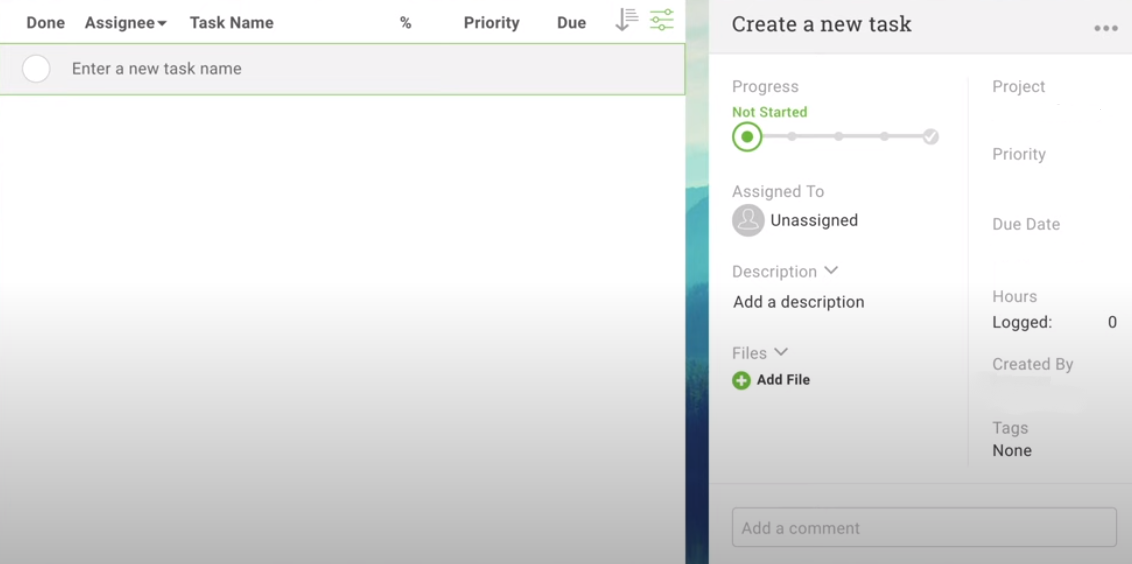
Task: Click the Task Name column header
Action: click(231, 23)
